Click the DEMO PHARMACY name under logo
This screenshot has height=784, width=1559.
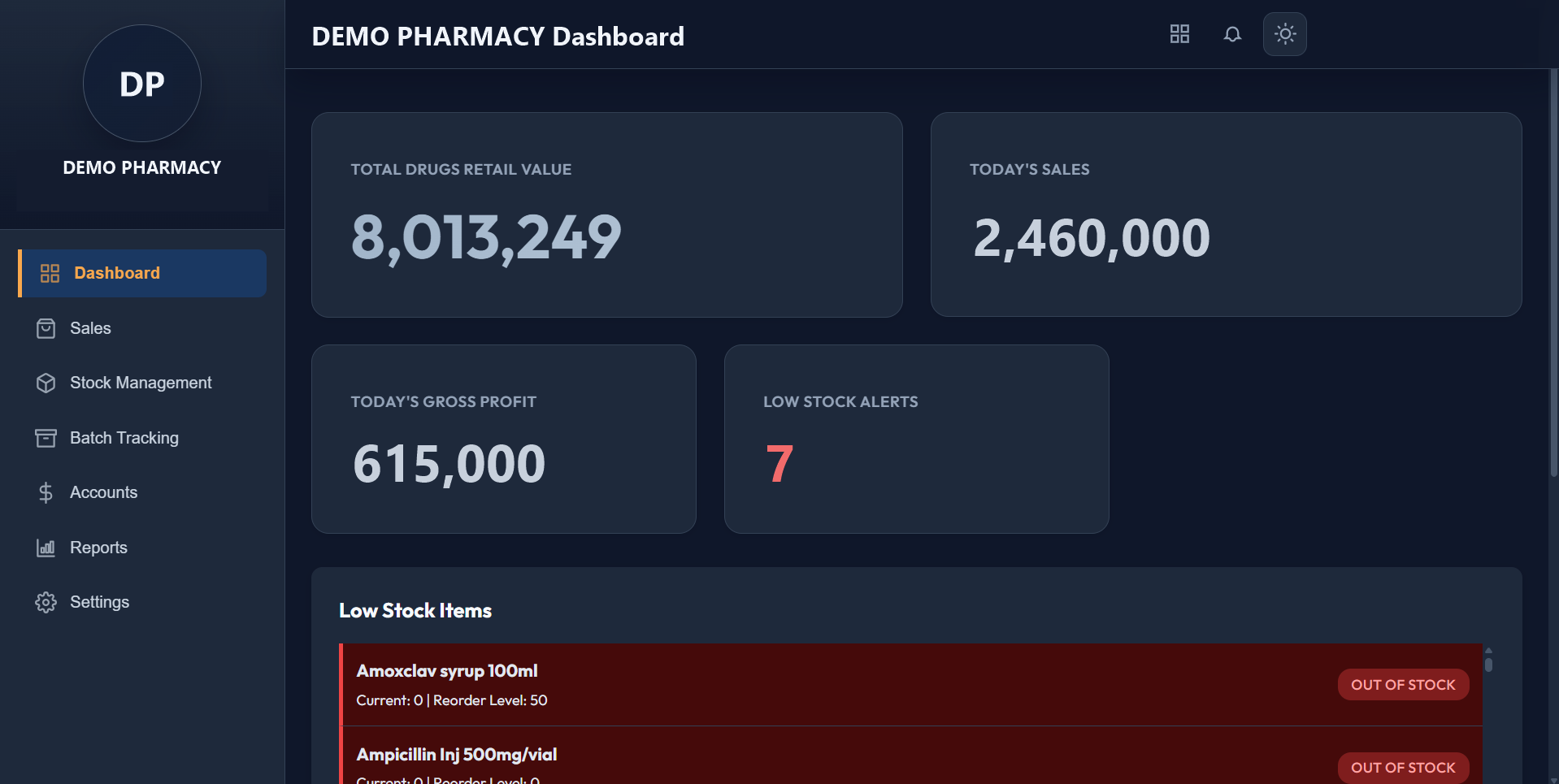tap(142, 167)
